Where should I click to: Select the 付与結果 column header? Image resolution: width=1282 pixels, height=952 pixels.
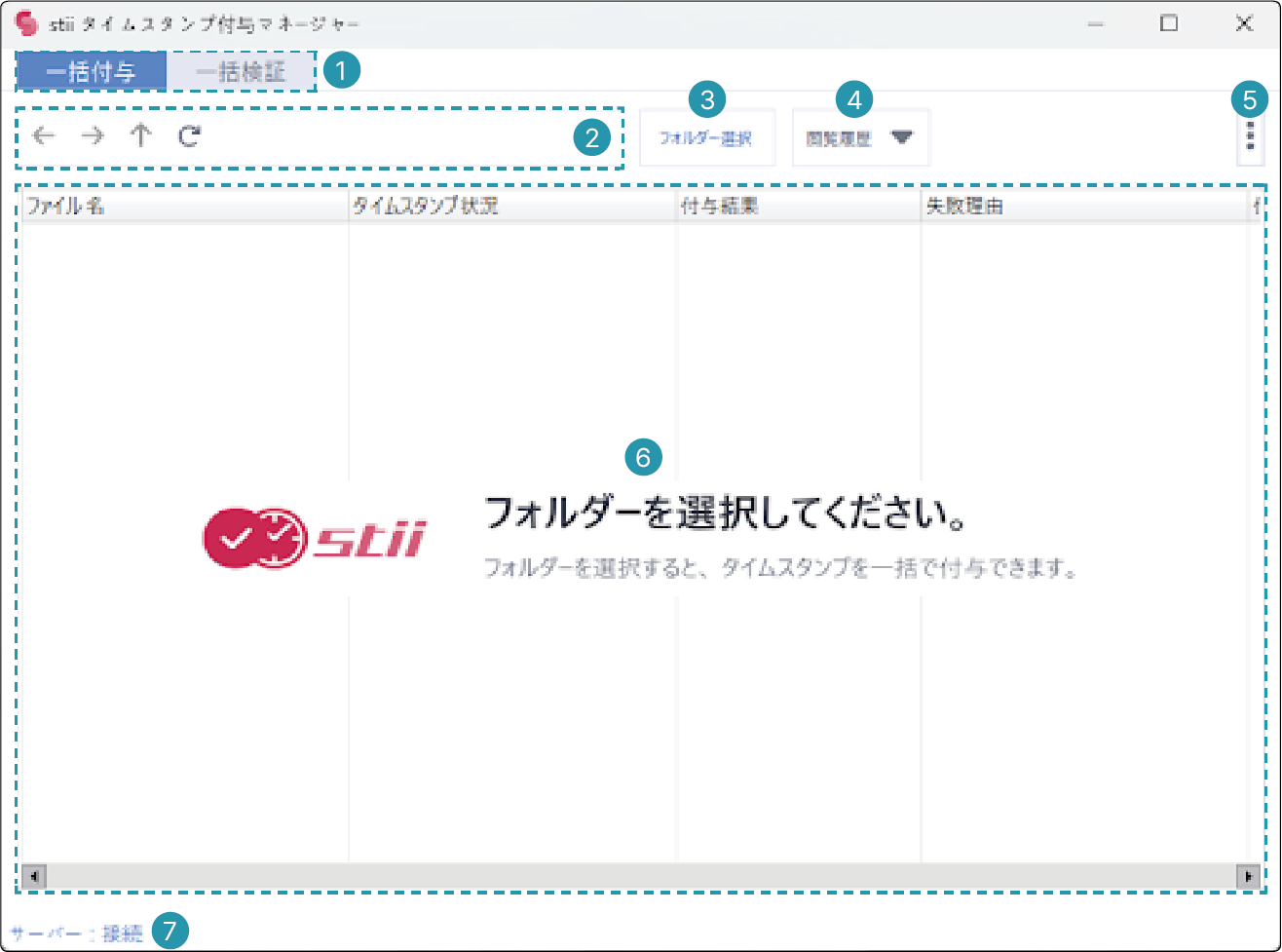pyautogui.click(x=799, y=207)
